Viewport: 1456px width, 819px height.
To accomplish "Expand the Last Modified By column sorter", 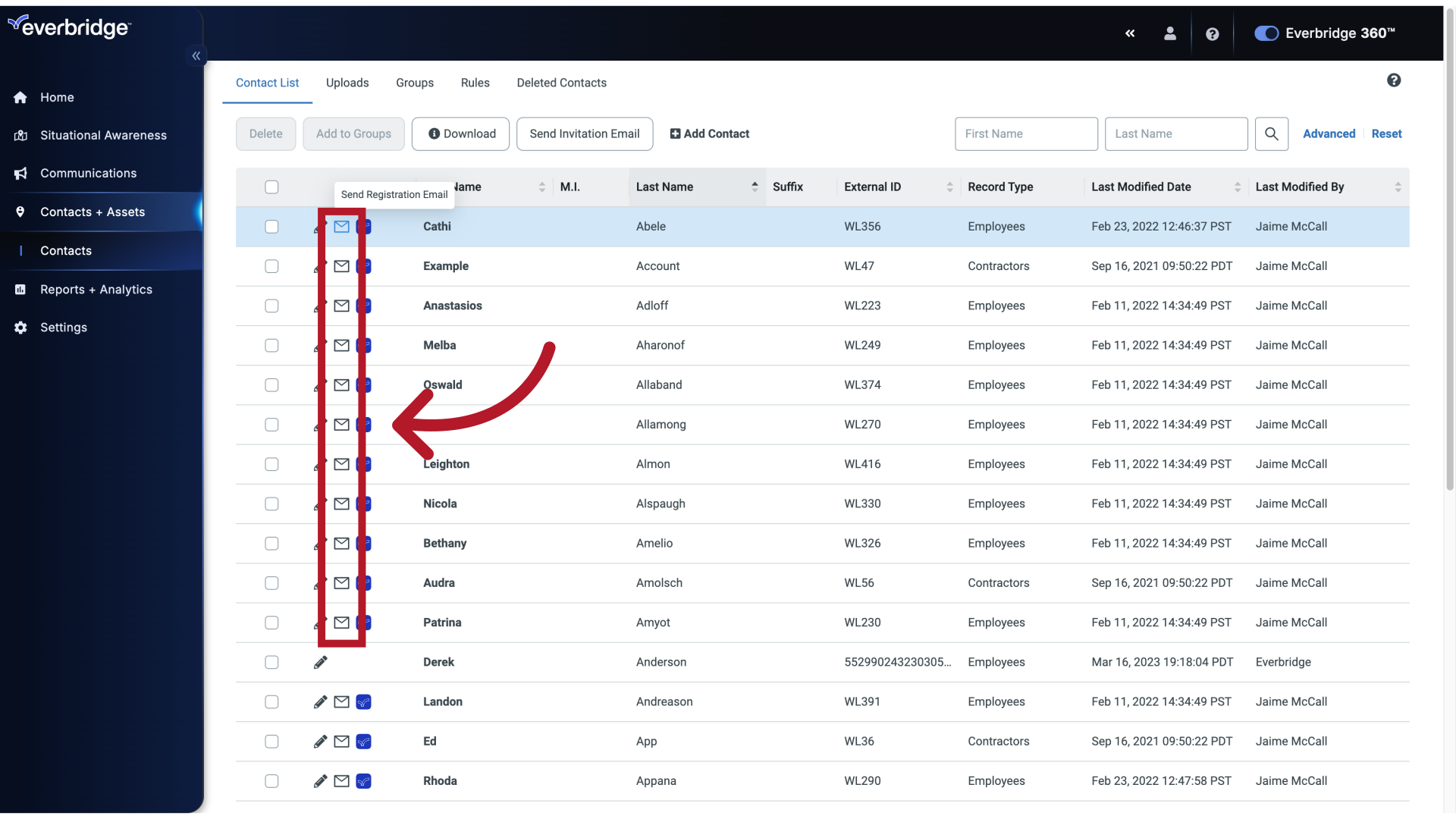I will pyautogui.click(x=1399, y=187).
